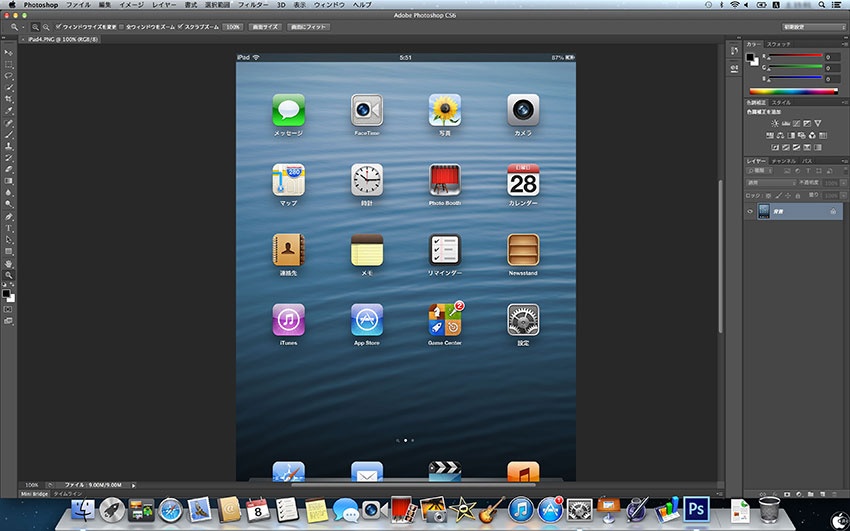Open the layer filter type dropdown
The image size is (850, 531).
[x=759, y=171]
